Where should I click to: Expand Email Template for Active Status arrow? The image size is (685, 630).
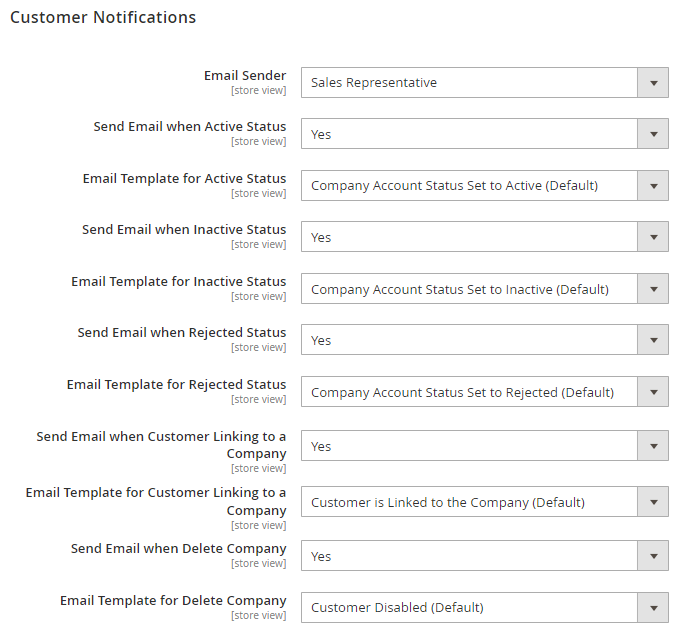click(653, 186)
